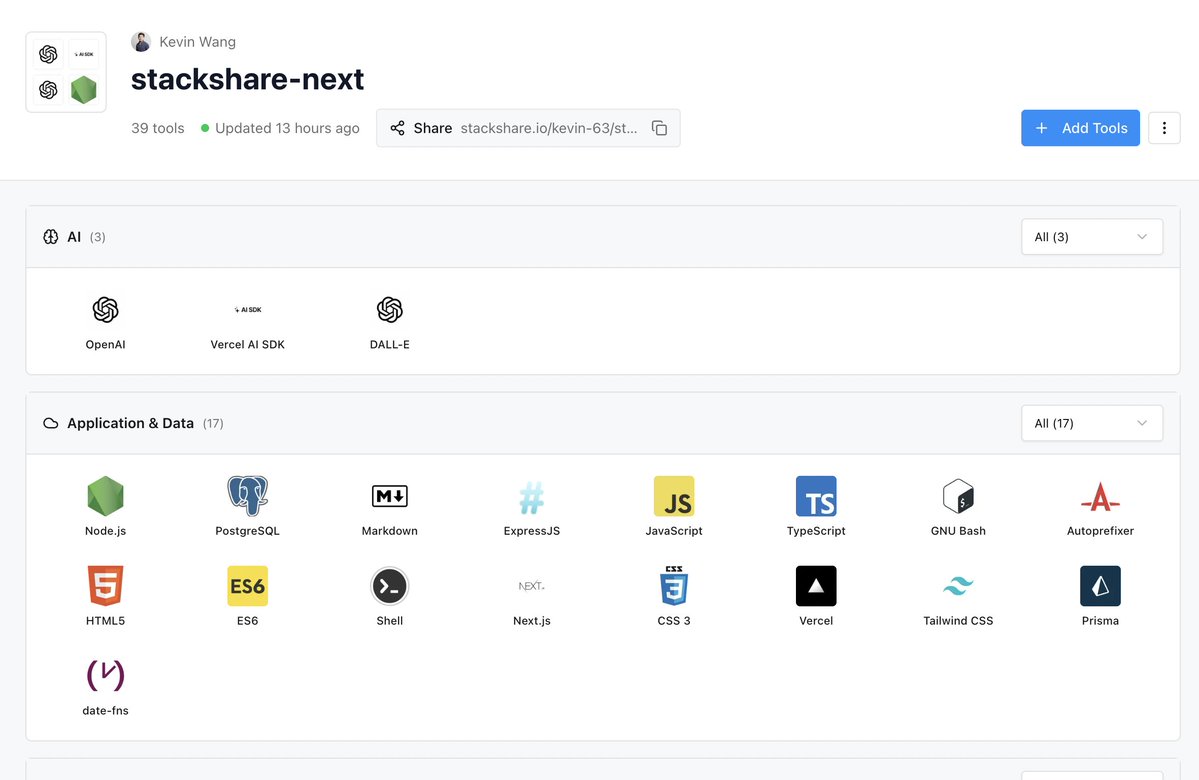
Task: Click the stack logo collage thumbnail
Action: (66, 72)
